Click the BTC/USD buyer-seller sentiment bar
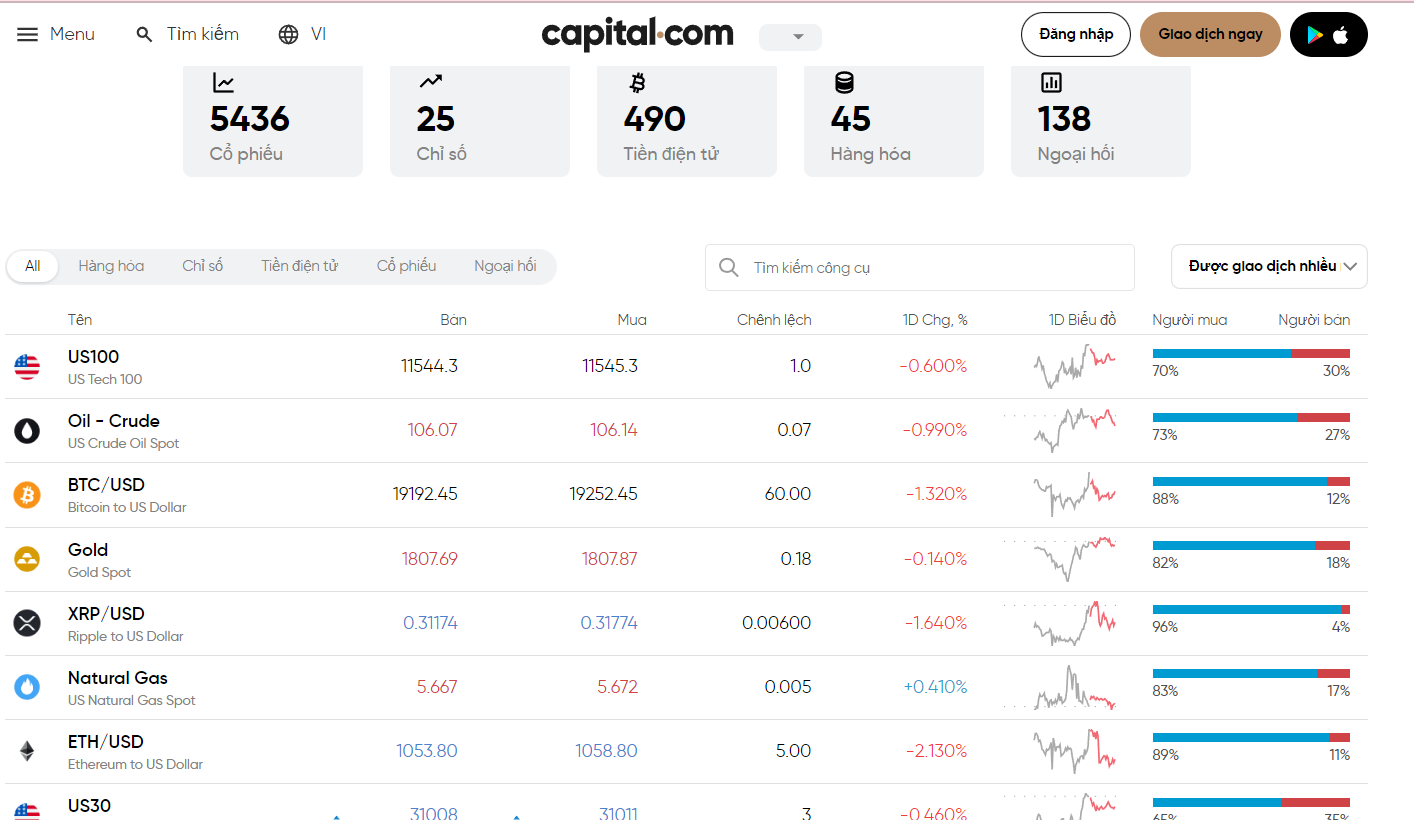Screen dimensions: 1414x820 pos(1251,481)
